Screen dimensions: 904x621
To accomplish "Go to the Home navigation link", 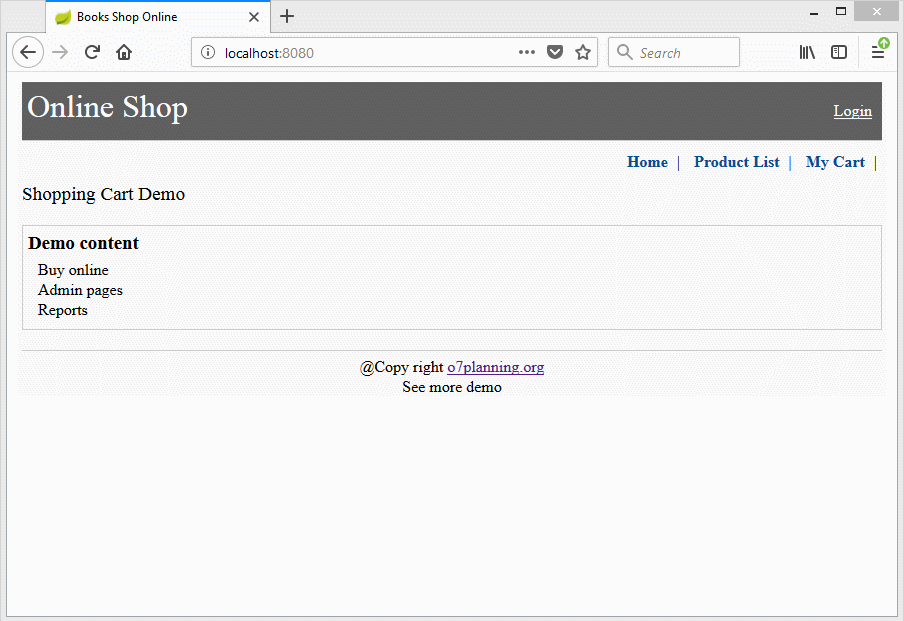I will [647, 162].
